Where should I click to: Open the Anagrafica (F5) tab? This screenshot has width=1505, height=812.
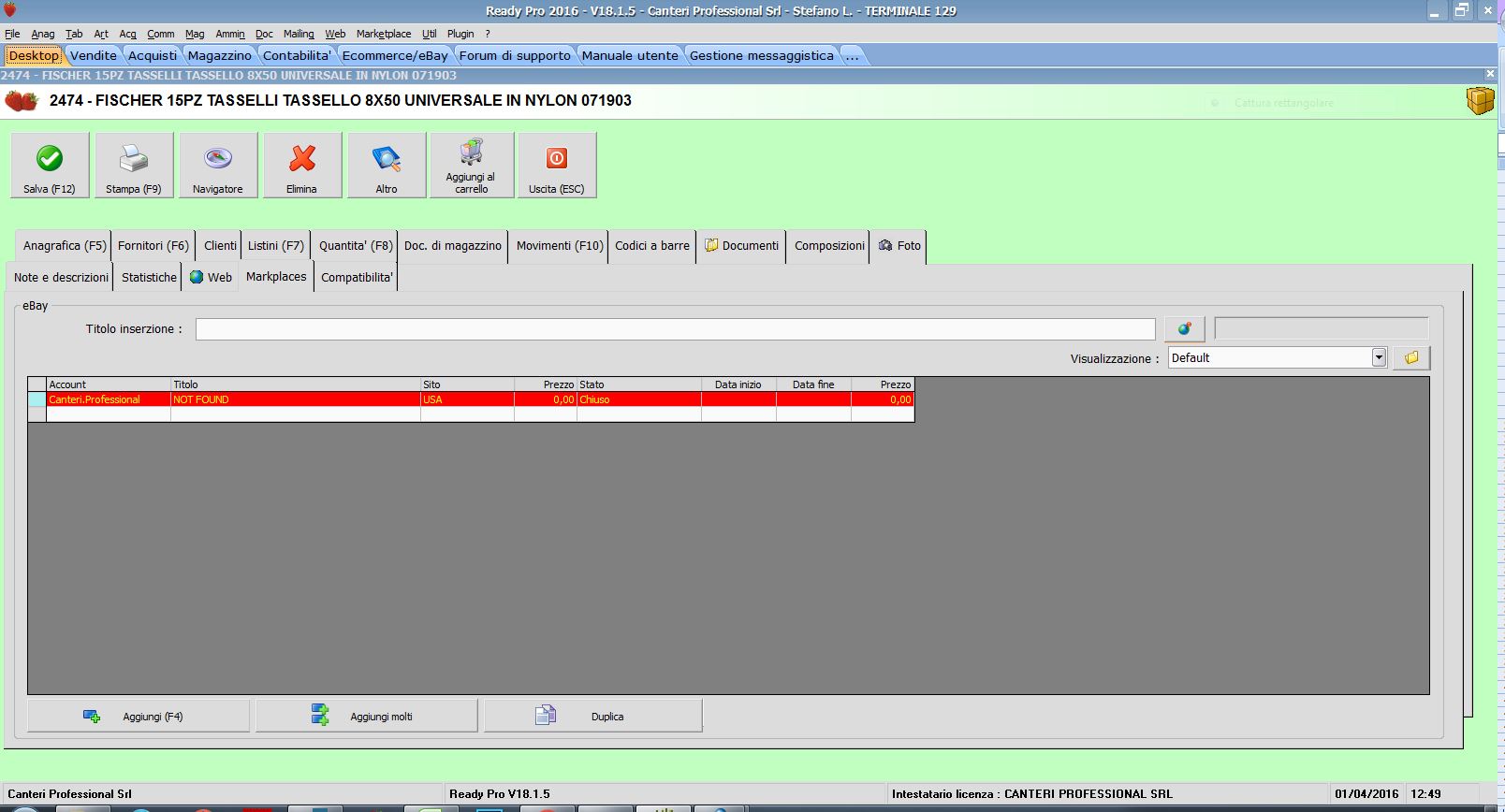point(65,246)
